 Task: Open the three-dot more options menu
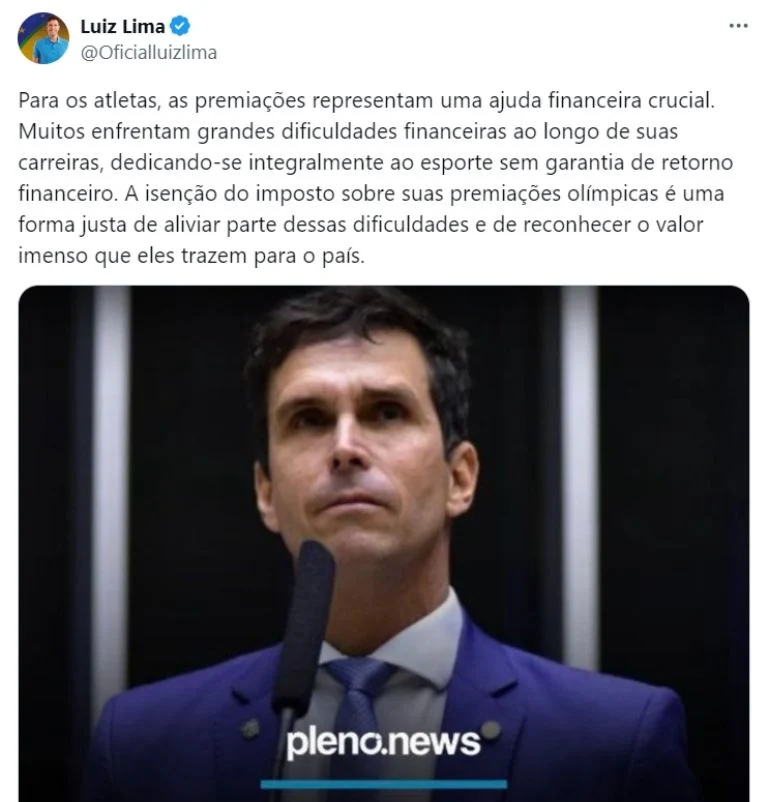tap(738, 26)
